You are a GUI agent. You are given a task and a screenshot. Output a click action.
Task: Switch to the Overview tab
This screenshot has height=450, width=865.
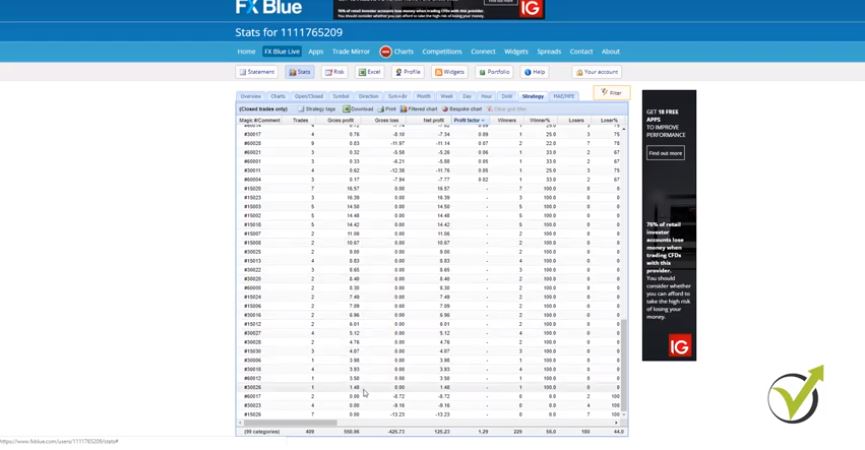(x=250, y=97)
